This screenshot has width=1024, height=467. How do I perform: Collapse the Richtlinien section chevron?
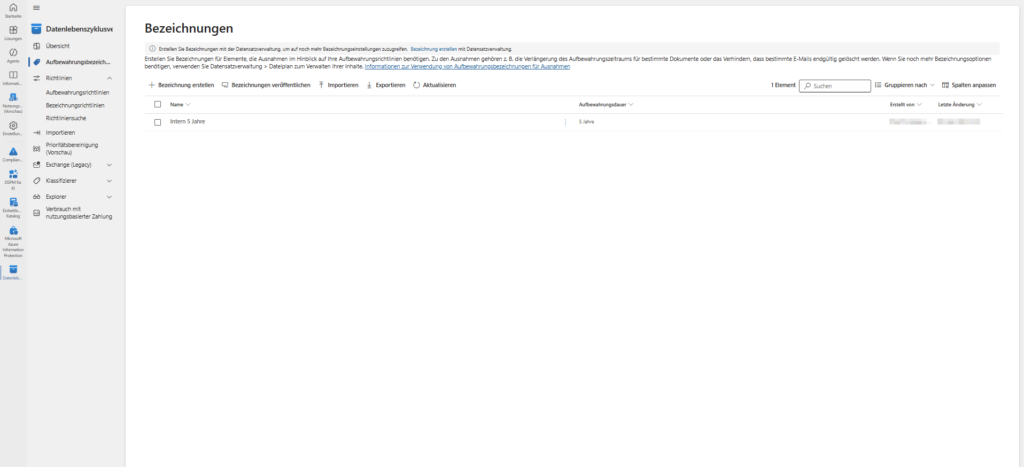coord(109,78)
